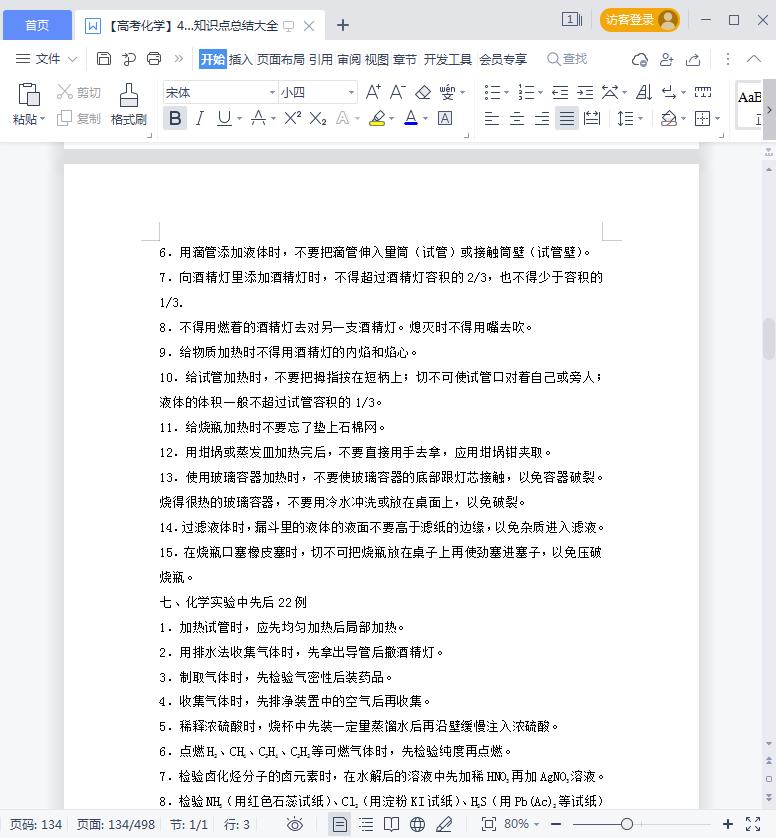Toggle the pen markup mode icon
This screenshot has height=838, width=776.
444,825
